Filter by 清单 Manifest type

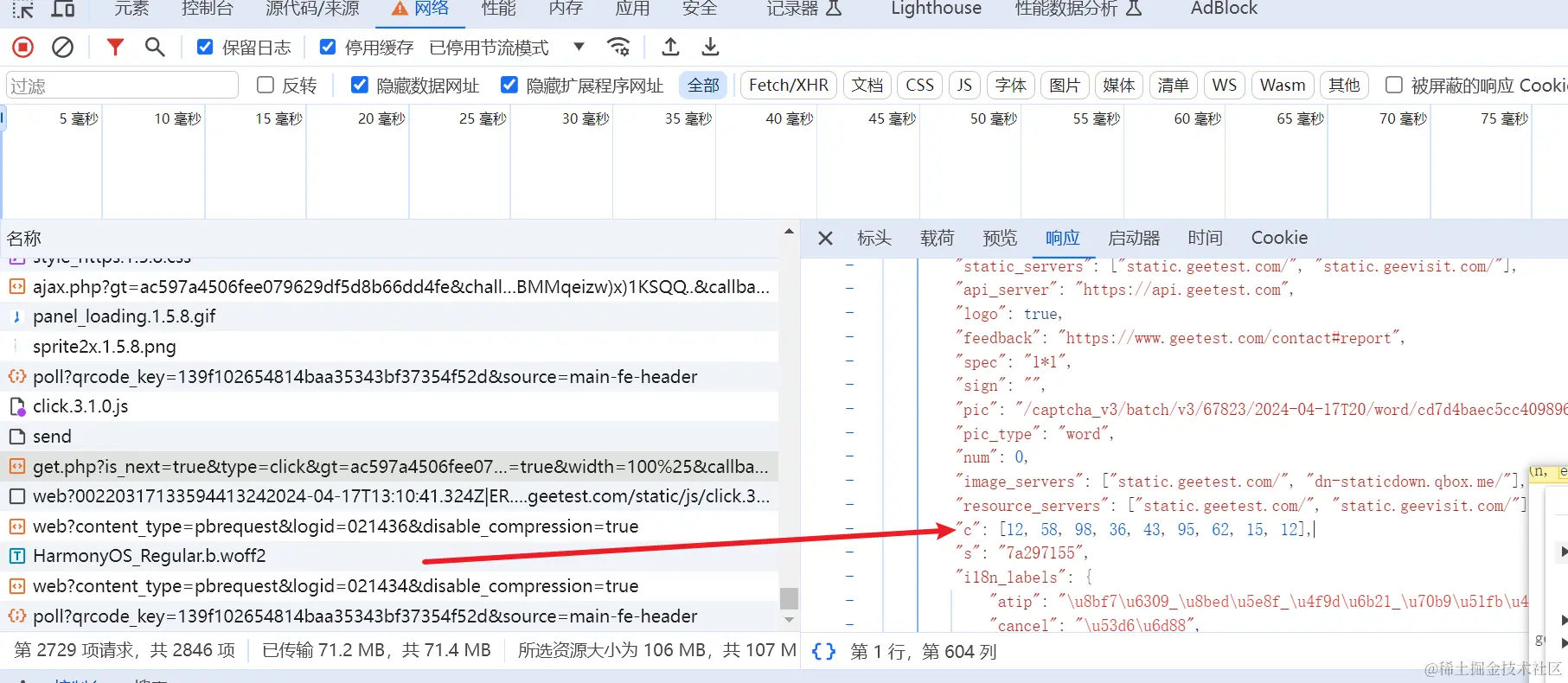pos(1173,85)
